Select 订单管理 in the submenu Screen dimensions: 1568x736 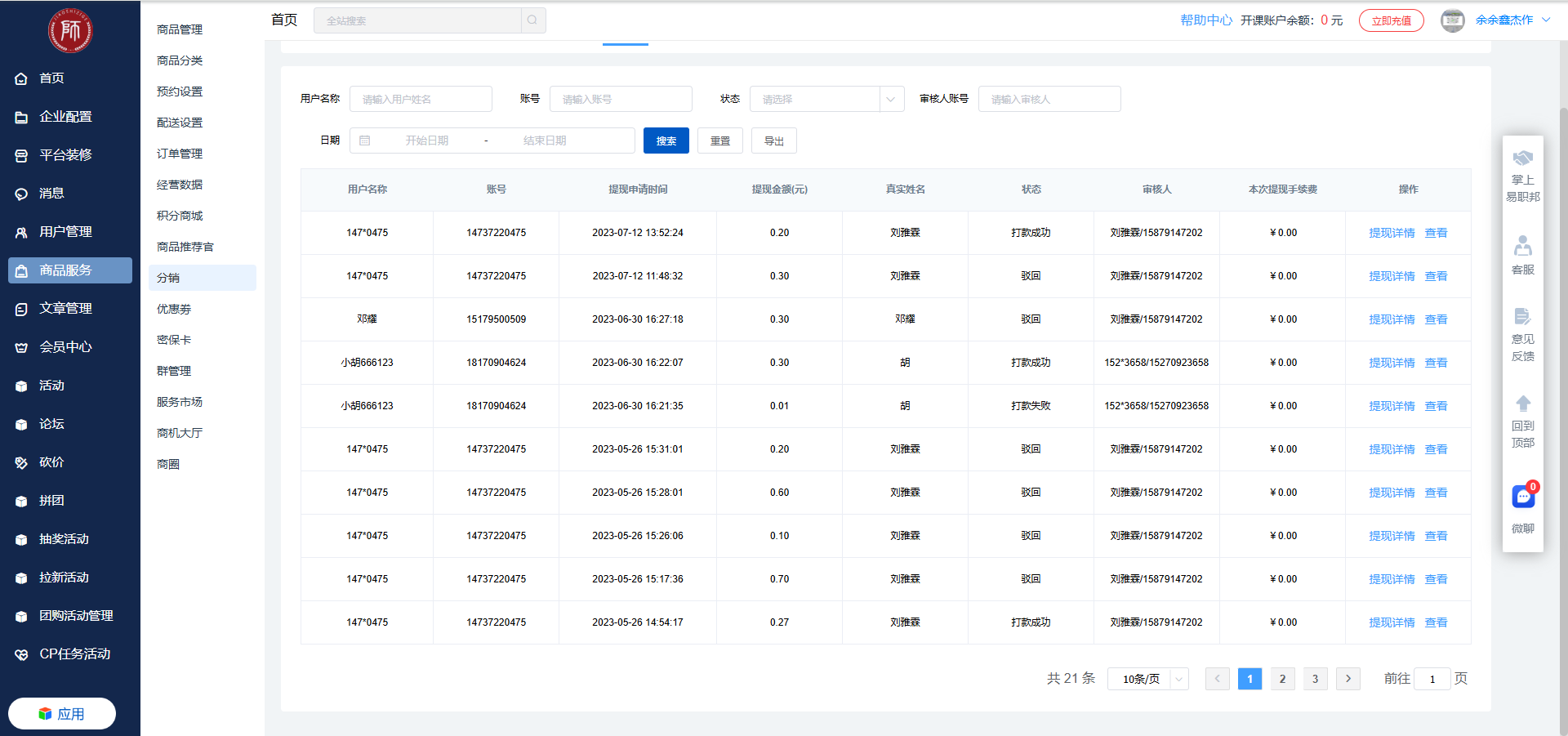[180, 154]
